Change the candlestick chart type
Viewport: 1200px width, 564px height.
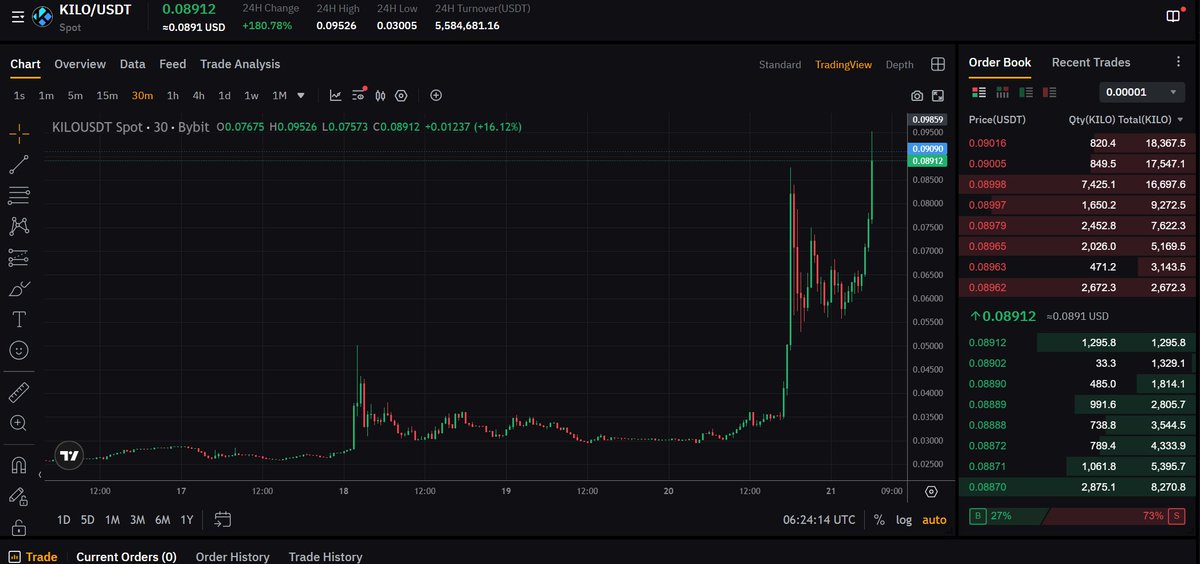point(380,96)
